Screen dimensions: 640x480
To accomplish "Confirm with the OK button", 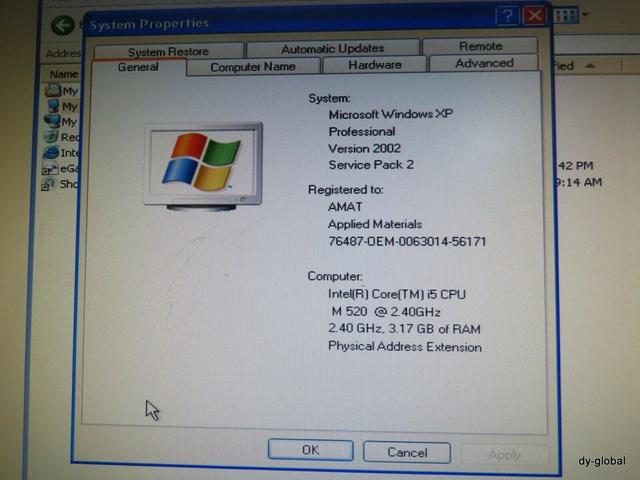I will click(311, 450).
